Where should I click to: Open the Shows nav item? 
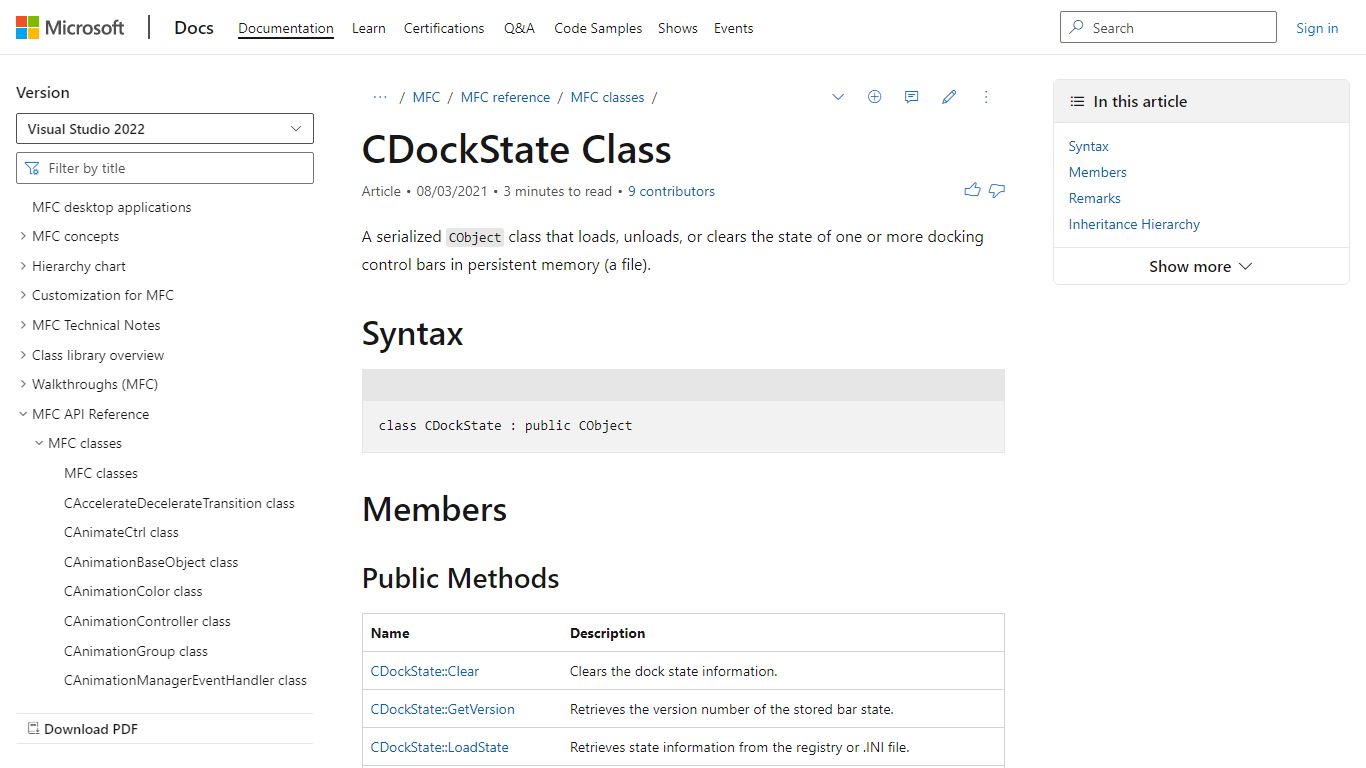[678, 28]
